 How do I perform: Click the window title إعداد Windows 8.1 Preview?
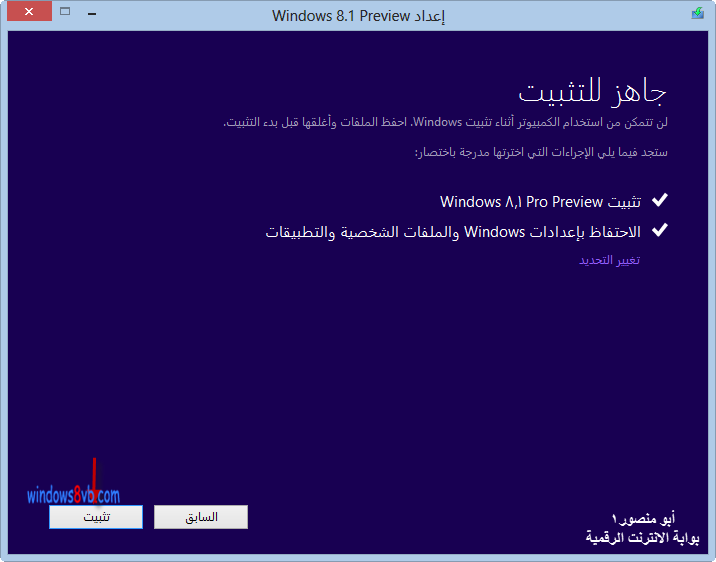point(358,16)
